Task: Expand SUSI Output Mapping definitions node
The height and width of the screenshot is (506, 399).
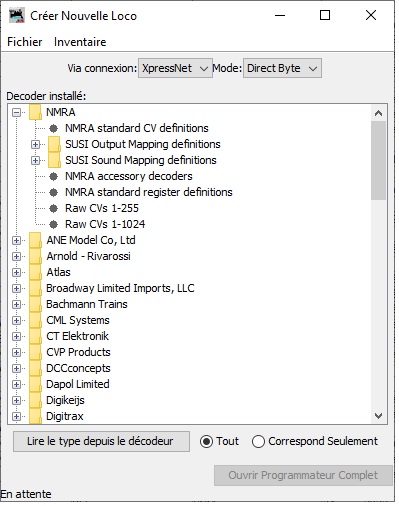Action: pos(35,144)
